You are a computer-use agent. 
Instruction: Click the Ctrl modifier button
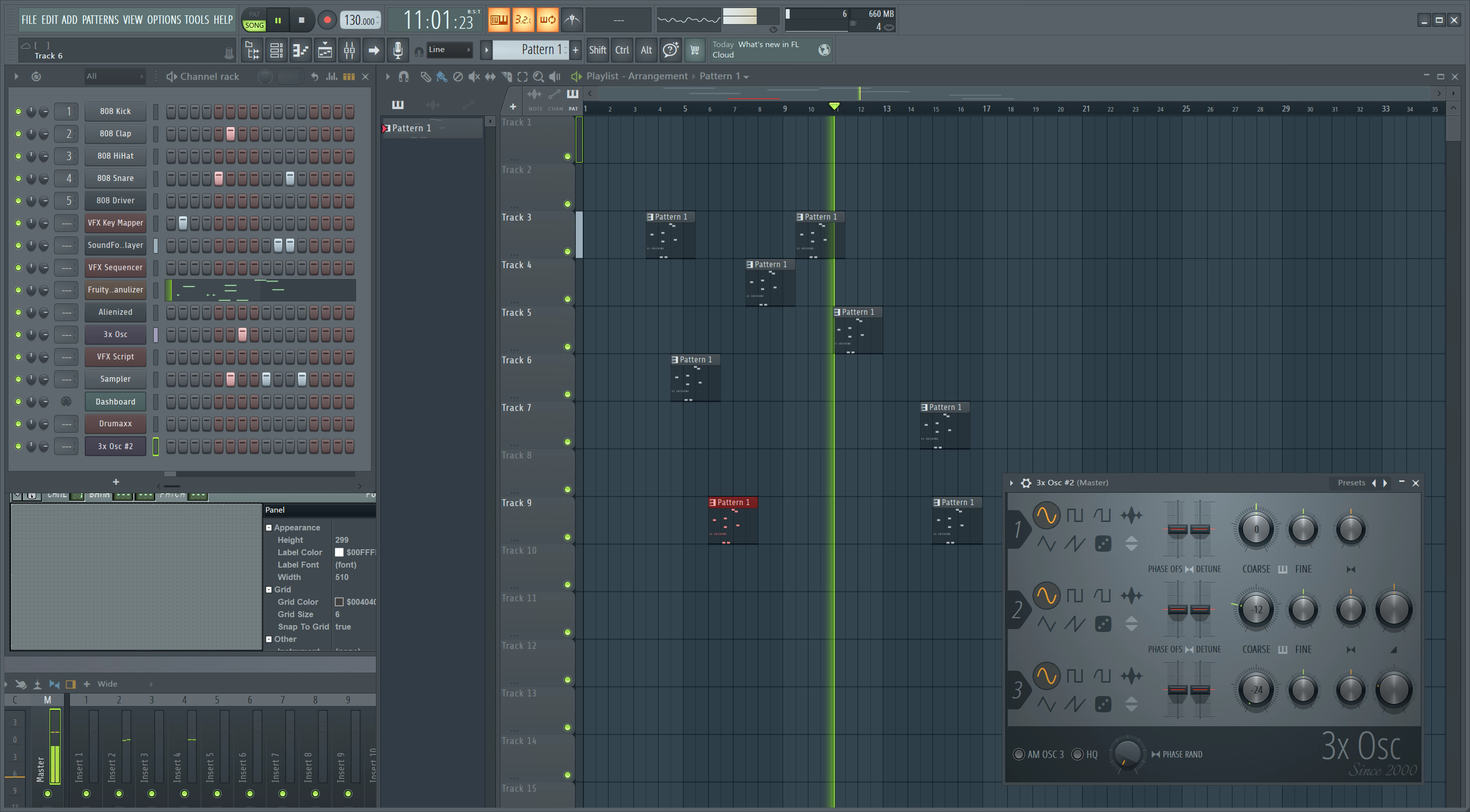click(622, 50)
